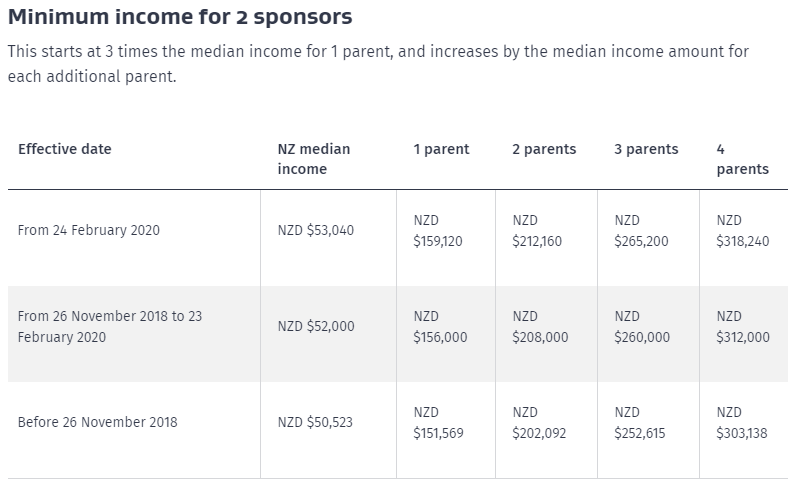
Task: Select the NZD $303,138 cell
Action: [743, 422]
